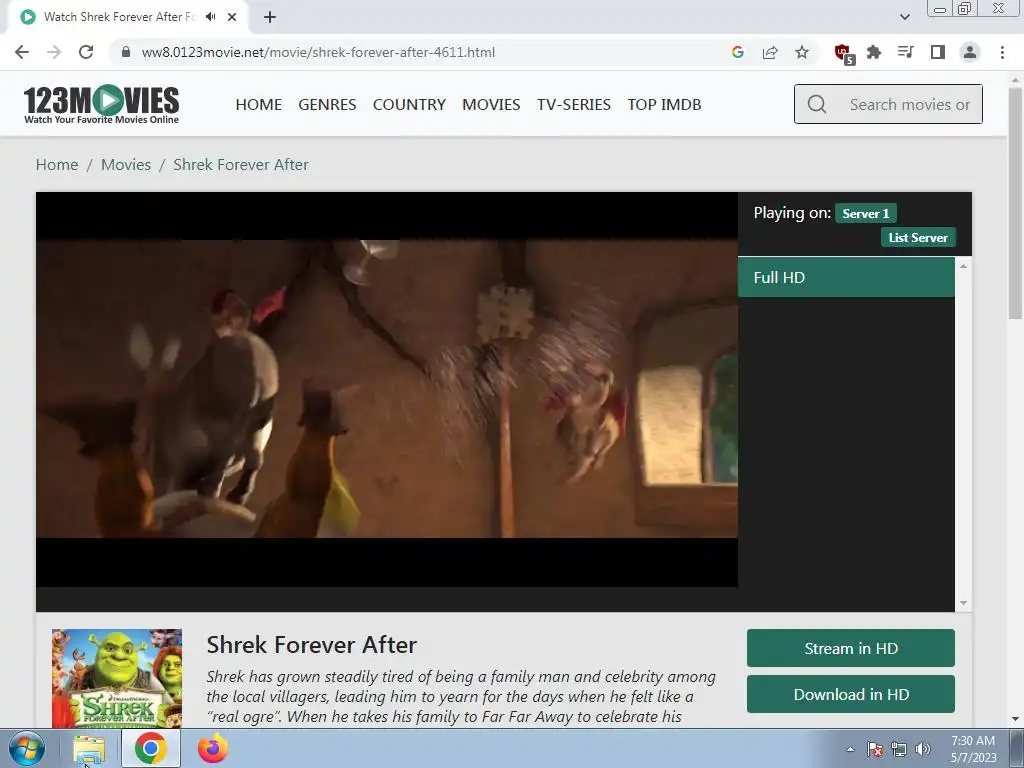Share this page via the share icon

[770, 52]
